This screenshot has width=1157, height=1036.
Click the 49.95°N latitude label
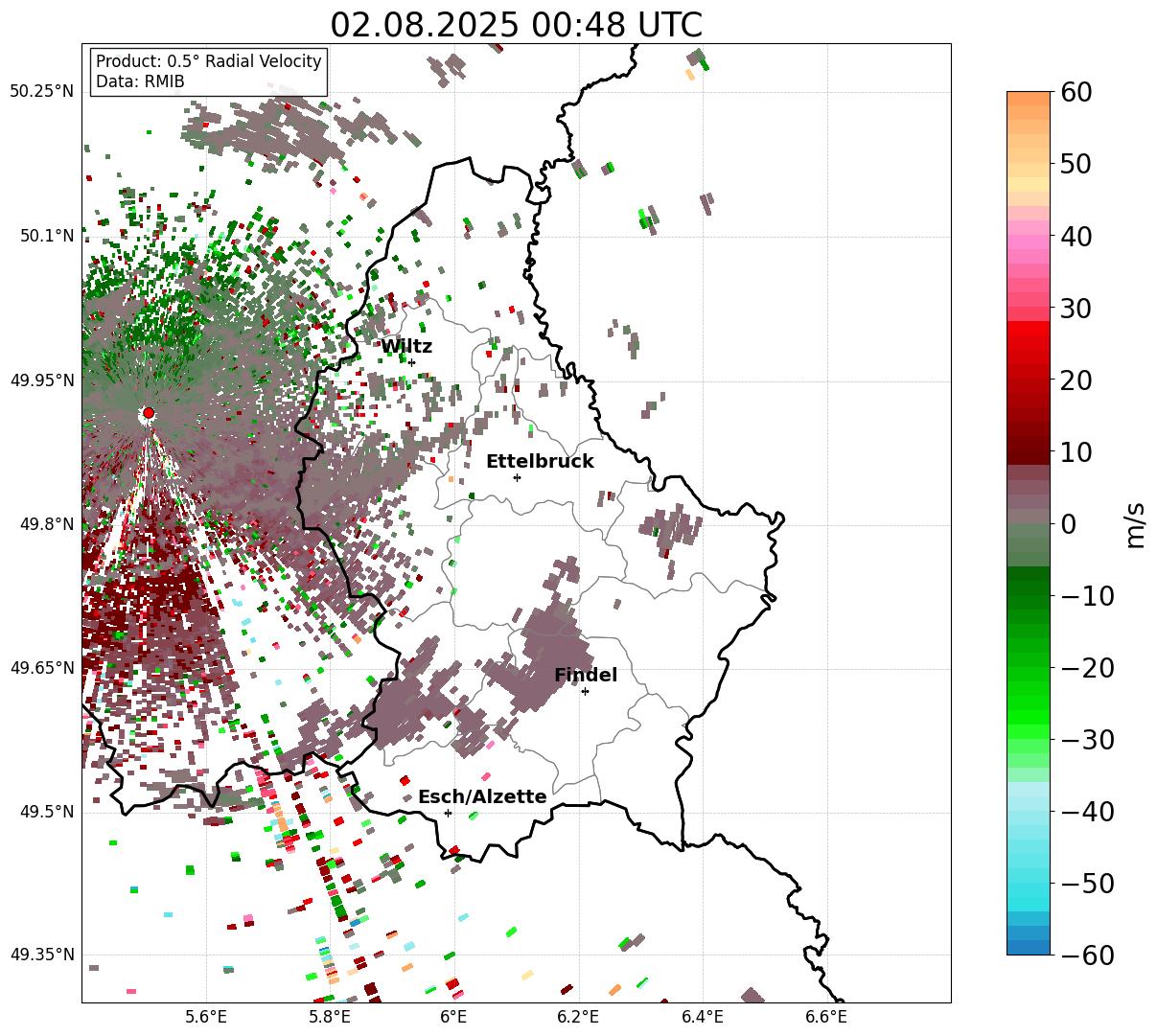41,380
